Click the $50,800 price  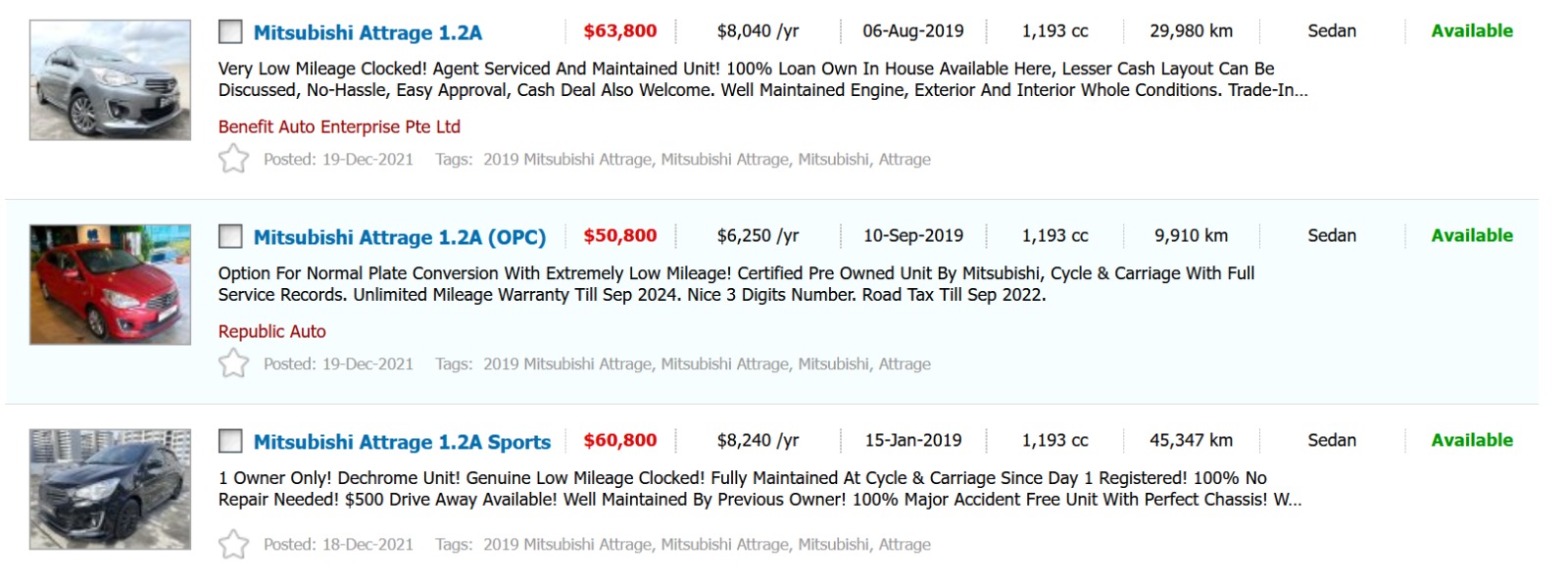[x=620, y=236]
